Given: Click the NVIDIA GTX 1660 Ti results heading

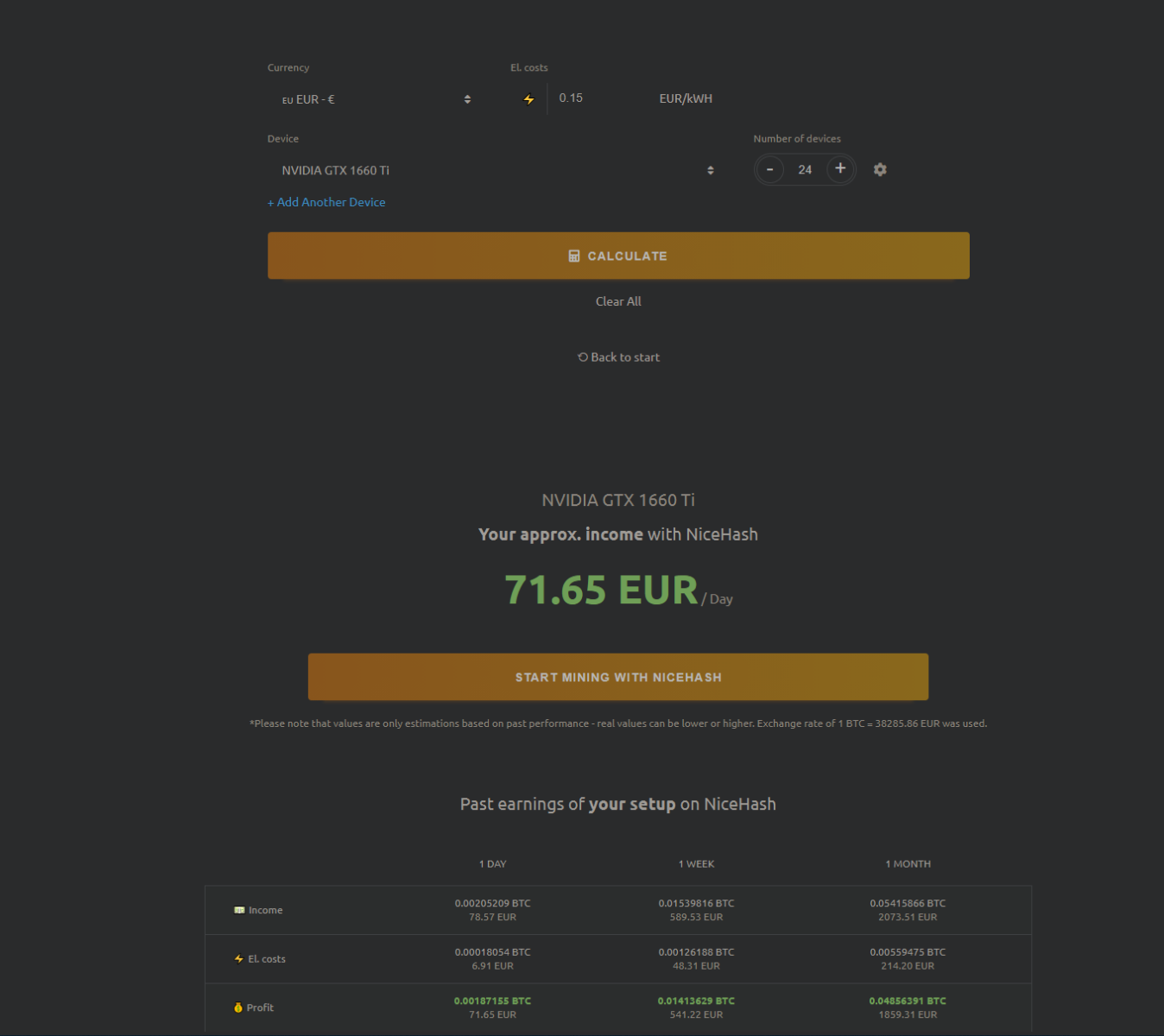Looking at the screenshot, I should click(618, 500).
